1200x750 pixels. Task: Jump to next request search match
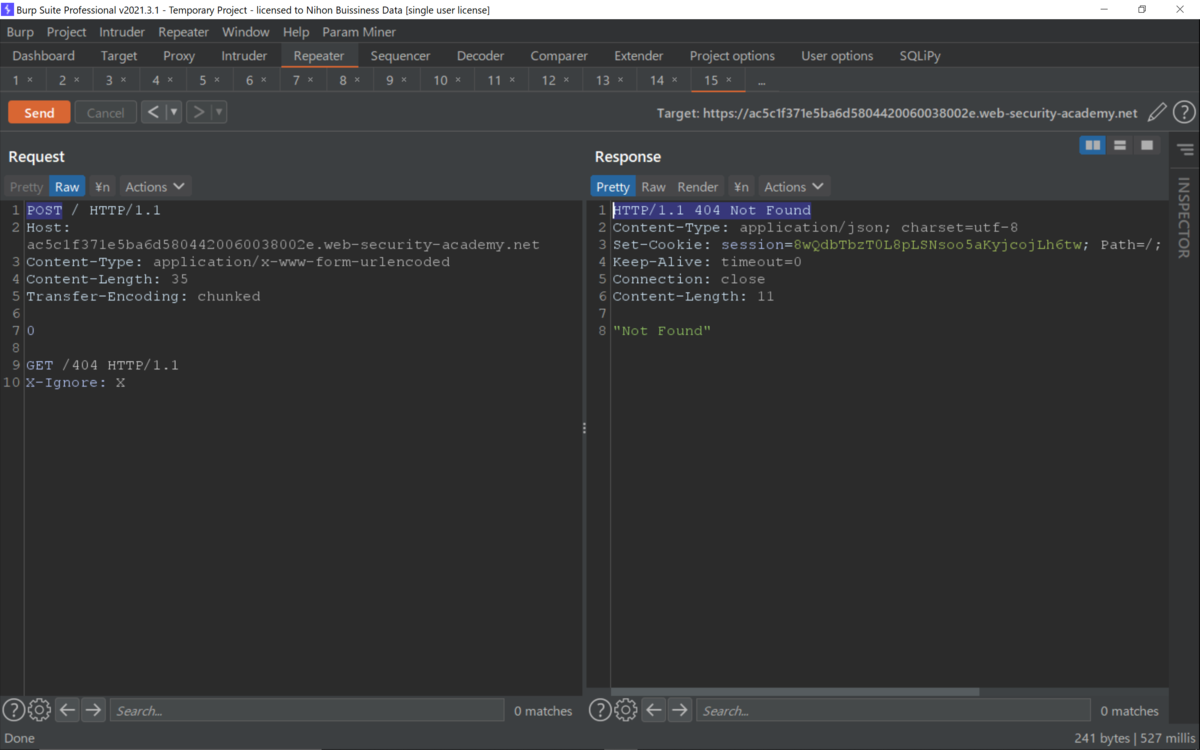pos(93,710)
